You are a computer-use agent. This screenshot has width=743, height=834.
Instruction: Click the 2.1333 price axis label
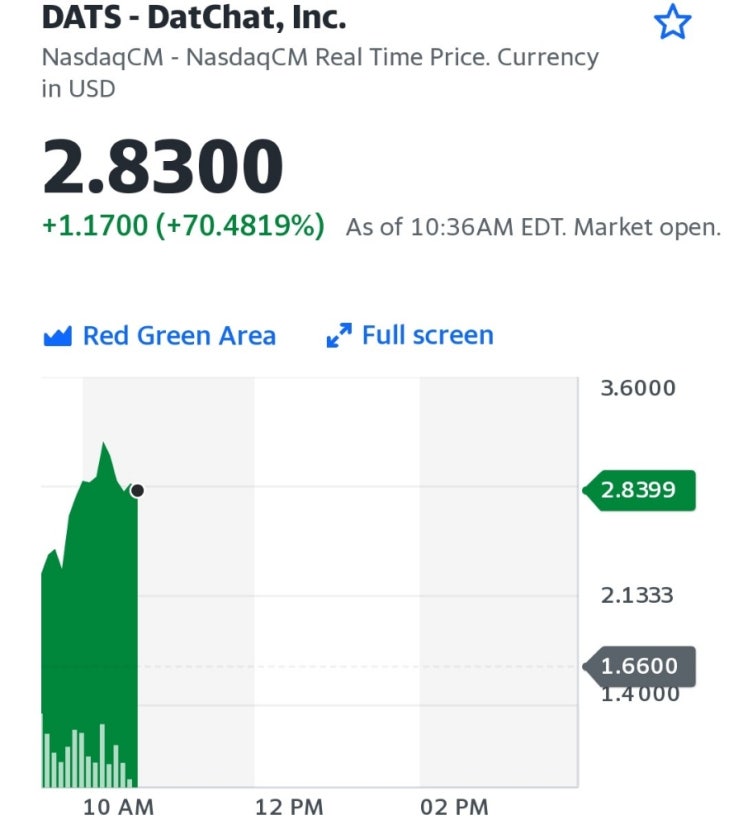638,596
